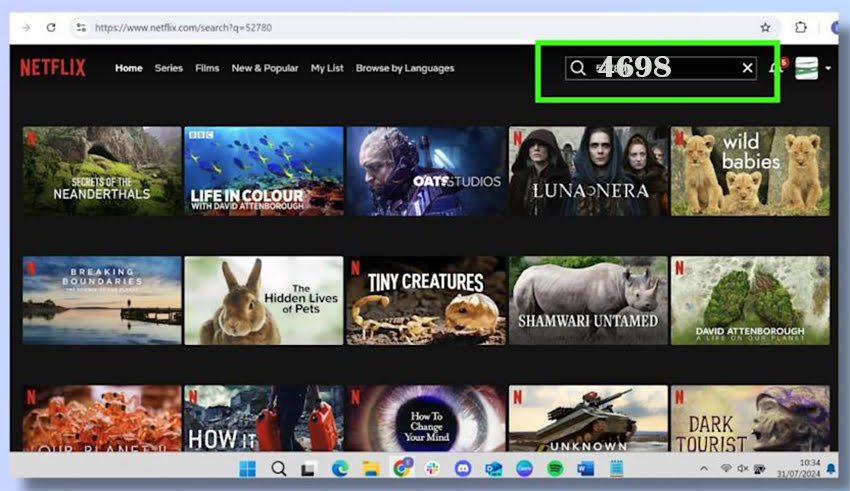Open My List
The height and width of the screenshot is (491, 850).
pyautogui.click(x=327, y=68)
